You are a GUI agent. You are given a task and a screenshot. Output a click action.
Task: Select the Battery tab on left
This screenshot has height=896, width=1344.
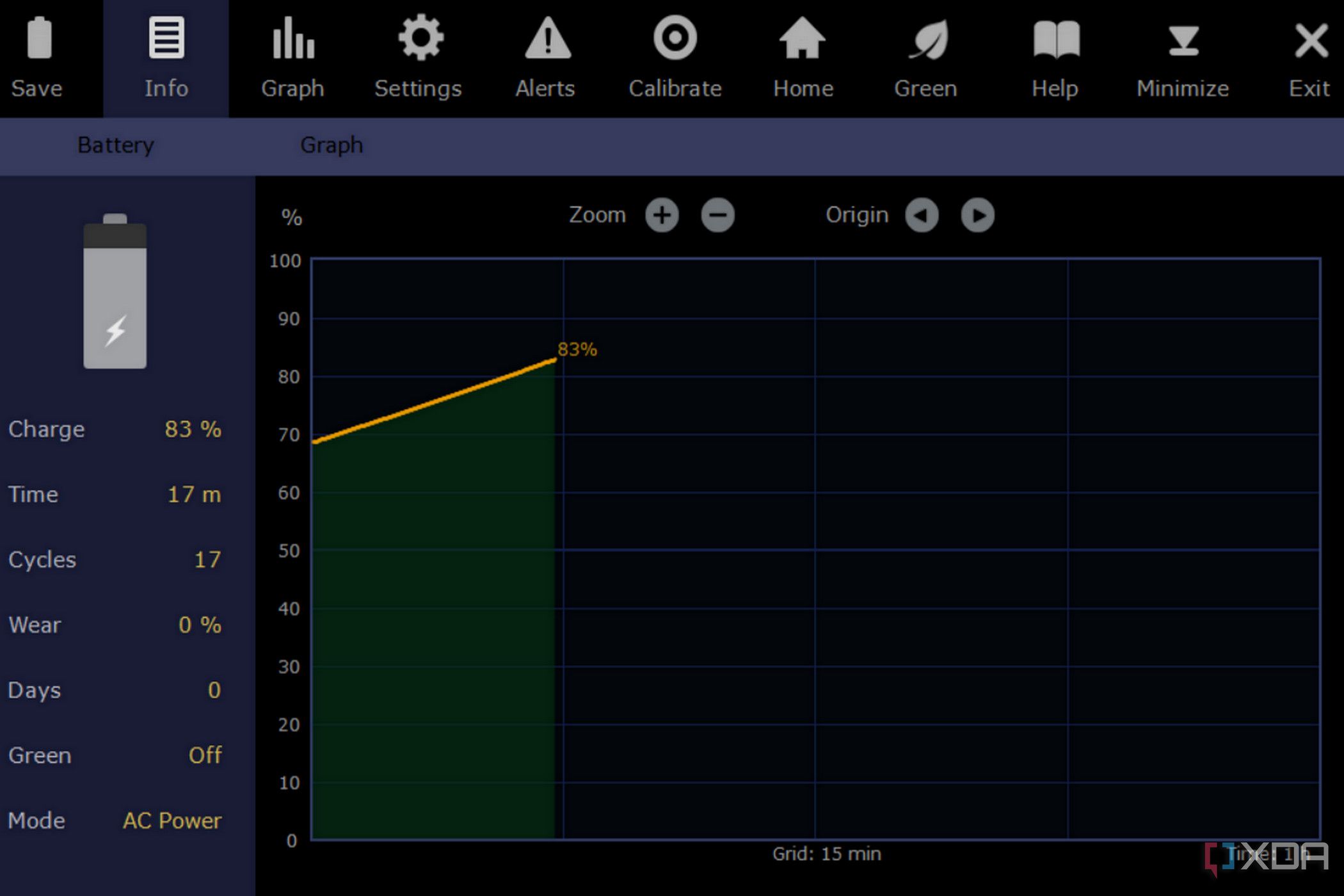(116, 145)
